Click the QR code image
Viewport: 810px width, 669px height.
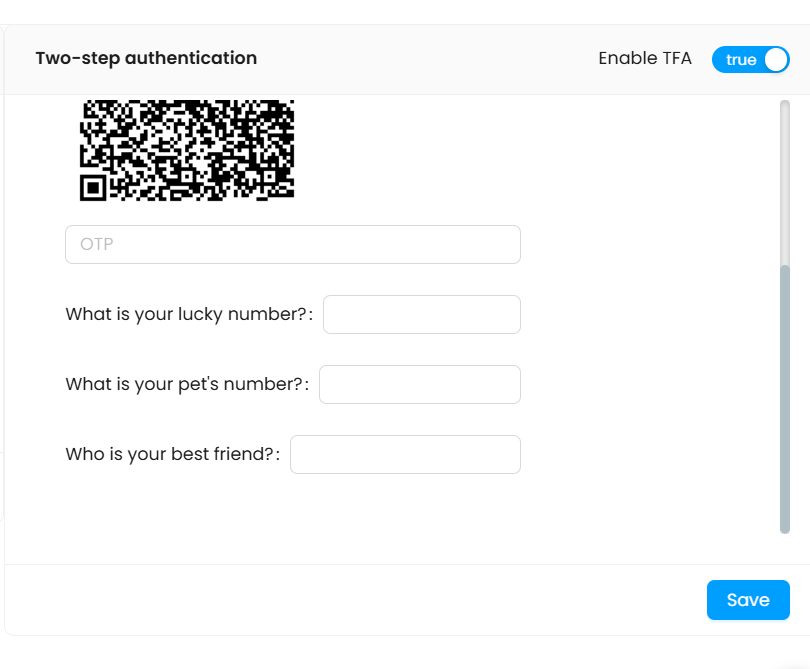[x=187, y=149]
